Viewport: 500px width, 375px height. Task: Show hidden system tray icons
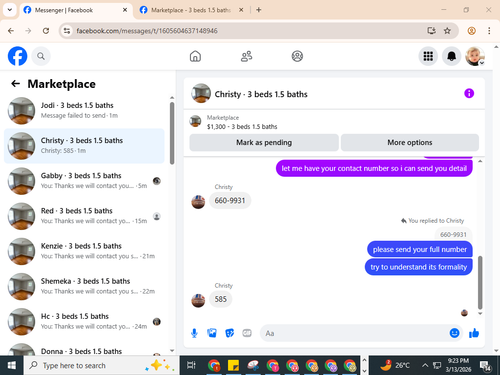tap(425, 365)
